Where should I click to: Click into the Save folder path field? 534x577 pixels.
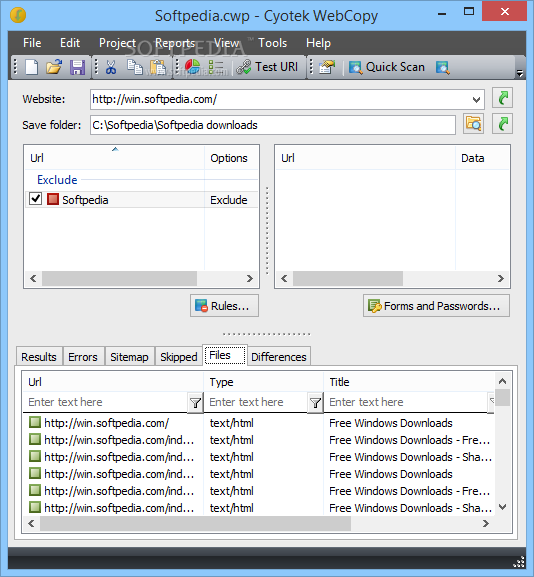coord(273,125)
